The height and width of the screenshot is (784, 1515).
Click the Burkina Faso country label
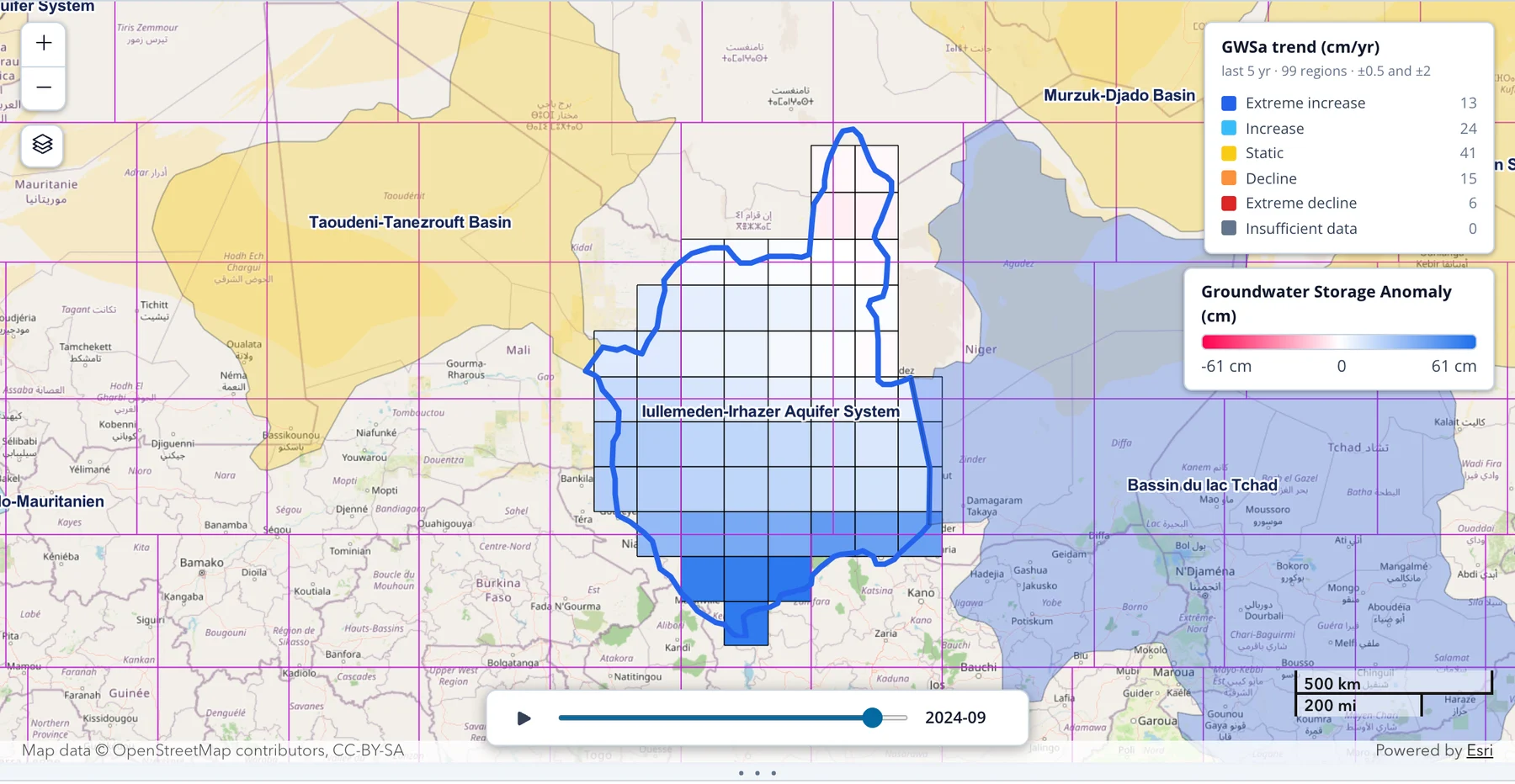coord(498,590)
